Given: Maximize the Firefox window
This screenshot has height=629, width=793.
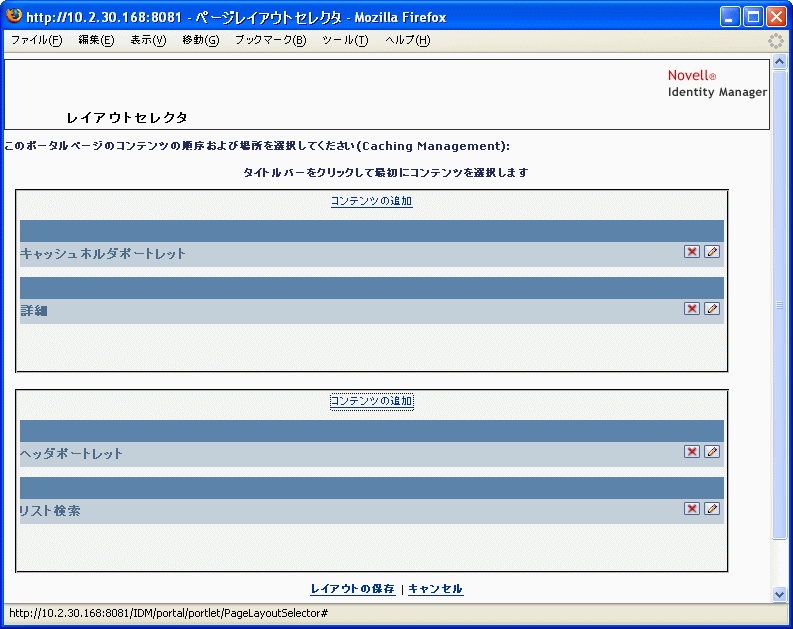Looking at the screenshot, I should (x=753, y=17).
